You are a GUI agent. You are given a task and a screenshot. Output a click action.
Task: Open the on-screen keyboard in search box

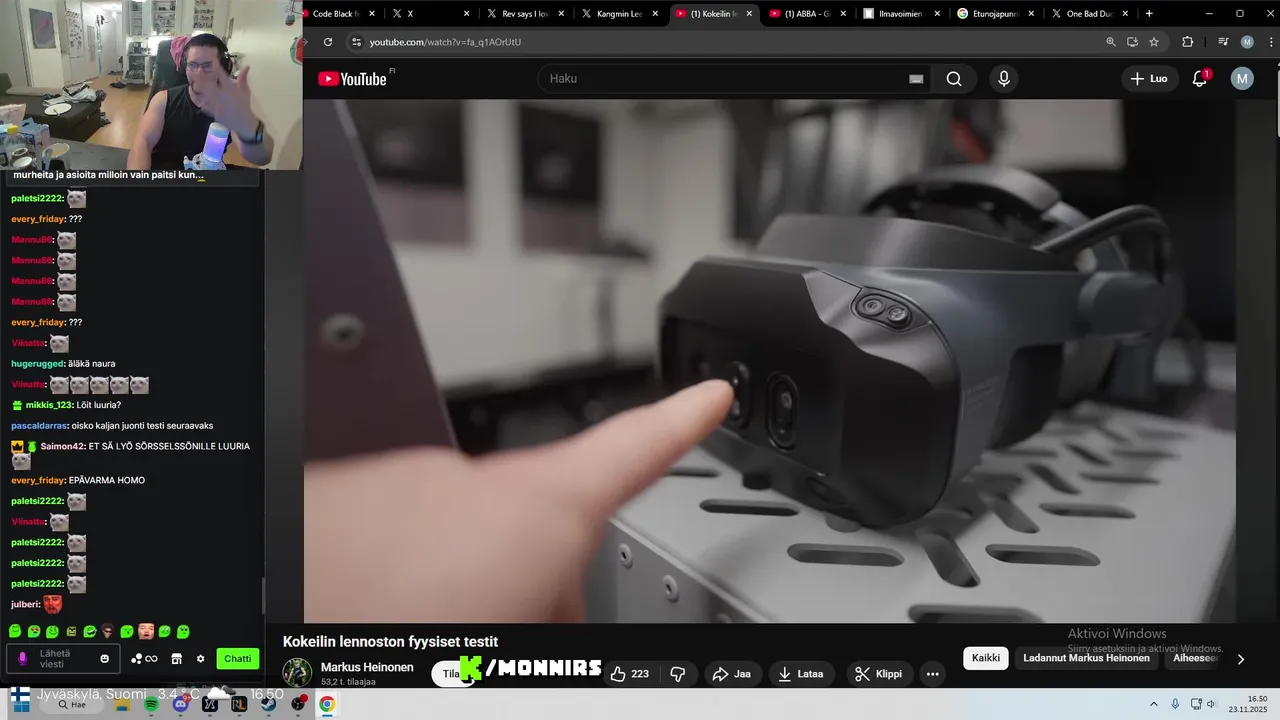[x=916, y=79]
